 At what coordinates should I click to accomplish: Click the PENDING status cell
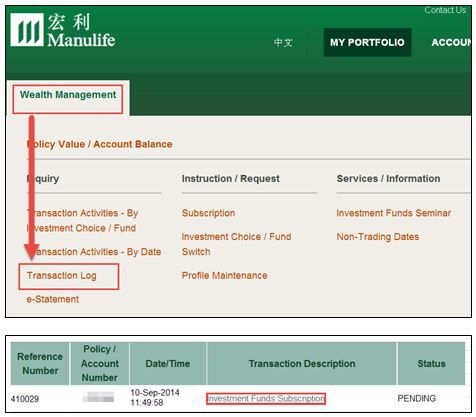tap(417, 398)
